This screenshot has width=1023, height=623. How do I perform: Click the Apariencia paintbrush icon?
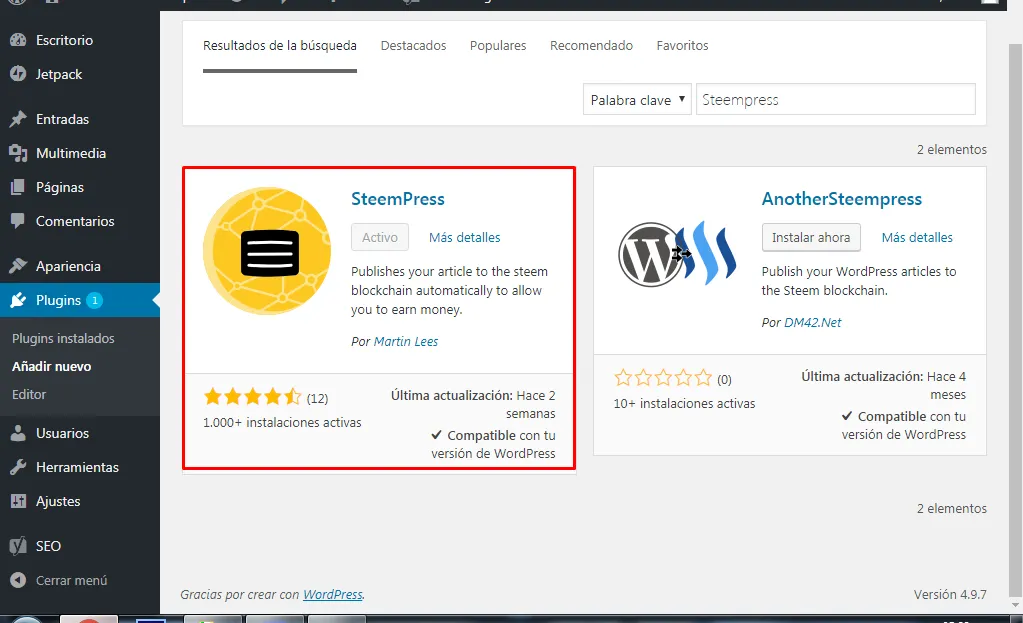click(18, 266)
